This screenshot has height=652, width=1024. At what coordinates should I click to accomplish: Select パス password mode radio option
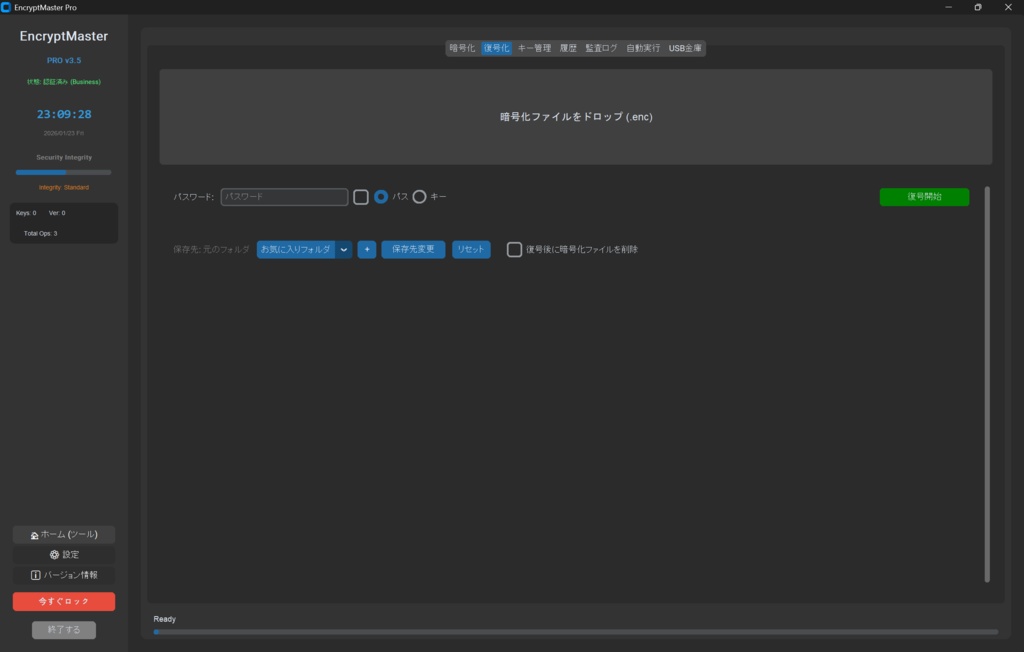click(x=381, y=197)
